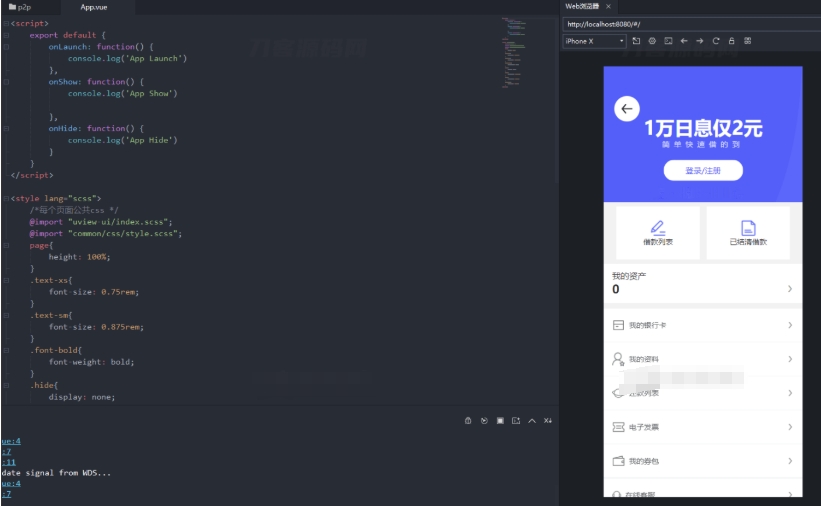Image resolution: width=821 pixels, height=506 pixels.
Task: Collapse the export default fold marker
Action: 6,35
